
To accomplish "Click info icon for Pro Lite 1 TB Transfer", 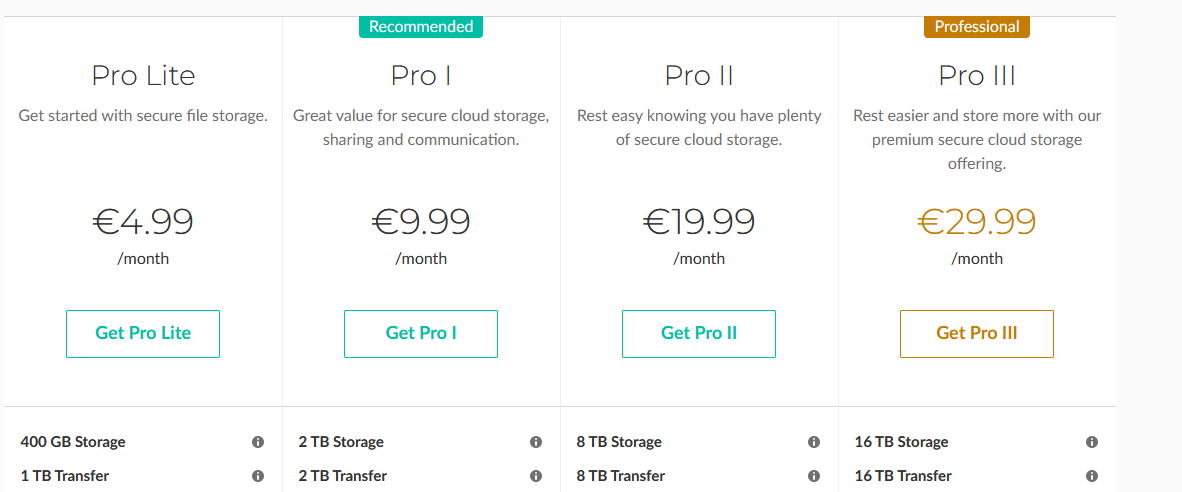I will pos(257,476).
